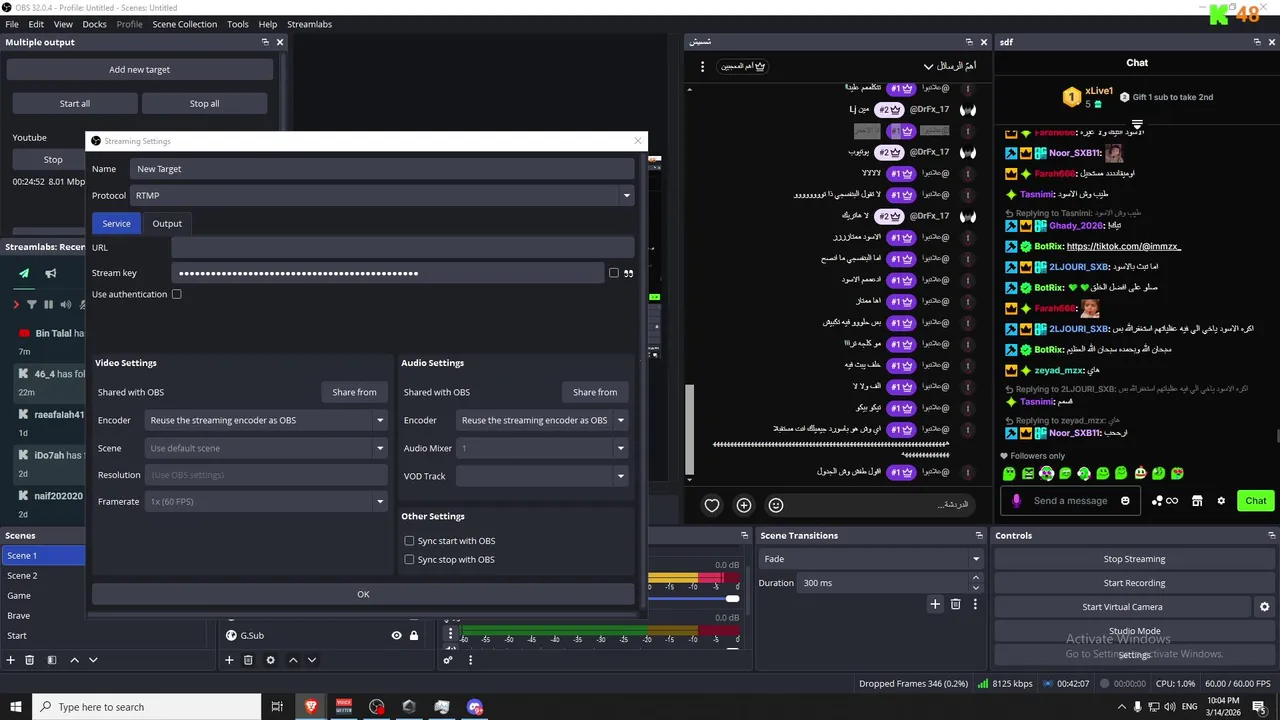Click Add new target button

(140, 70)
